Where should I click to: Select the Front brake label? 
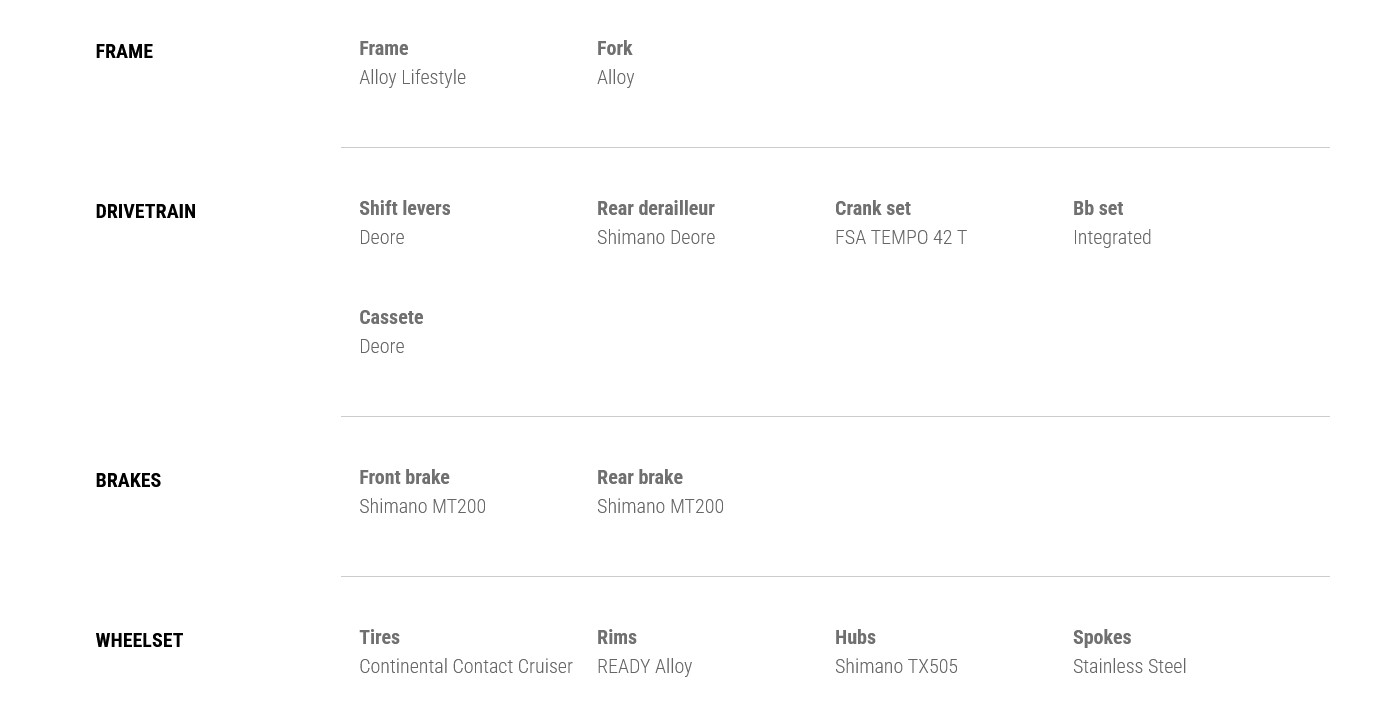[404, 477]
